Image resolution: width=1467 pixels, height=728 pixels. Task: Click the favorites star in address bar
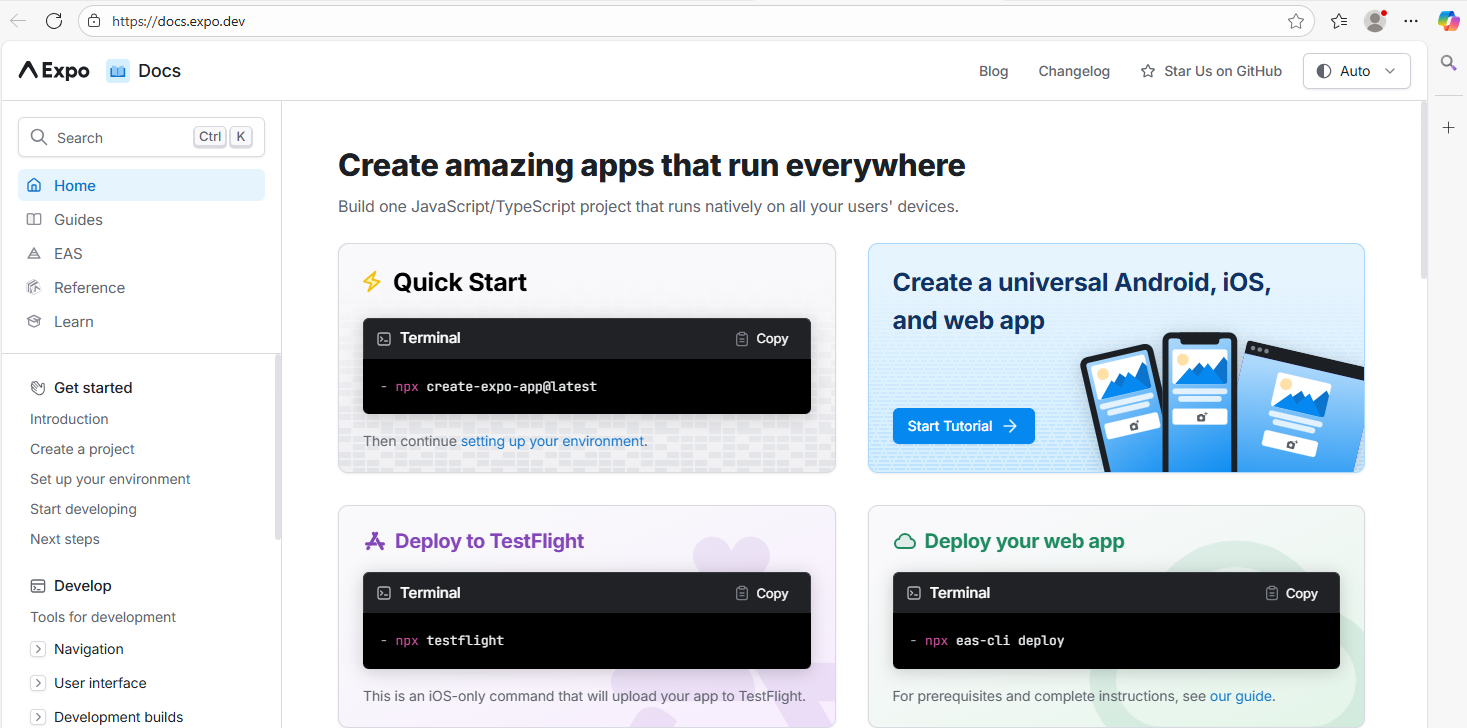coord(1295,21)
